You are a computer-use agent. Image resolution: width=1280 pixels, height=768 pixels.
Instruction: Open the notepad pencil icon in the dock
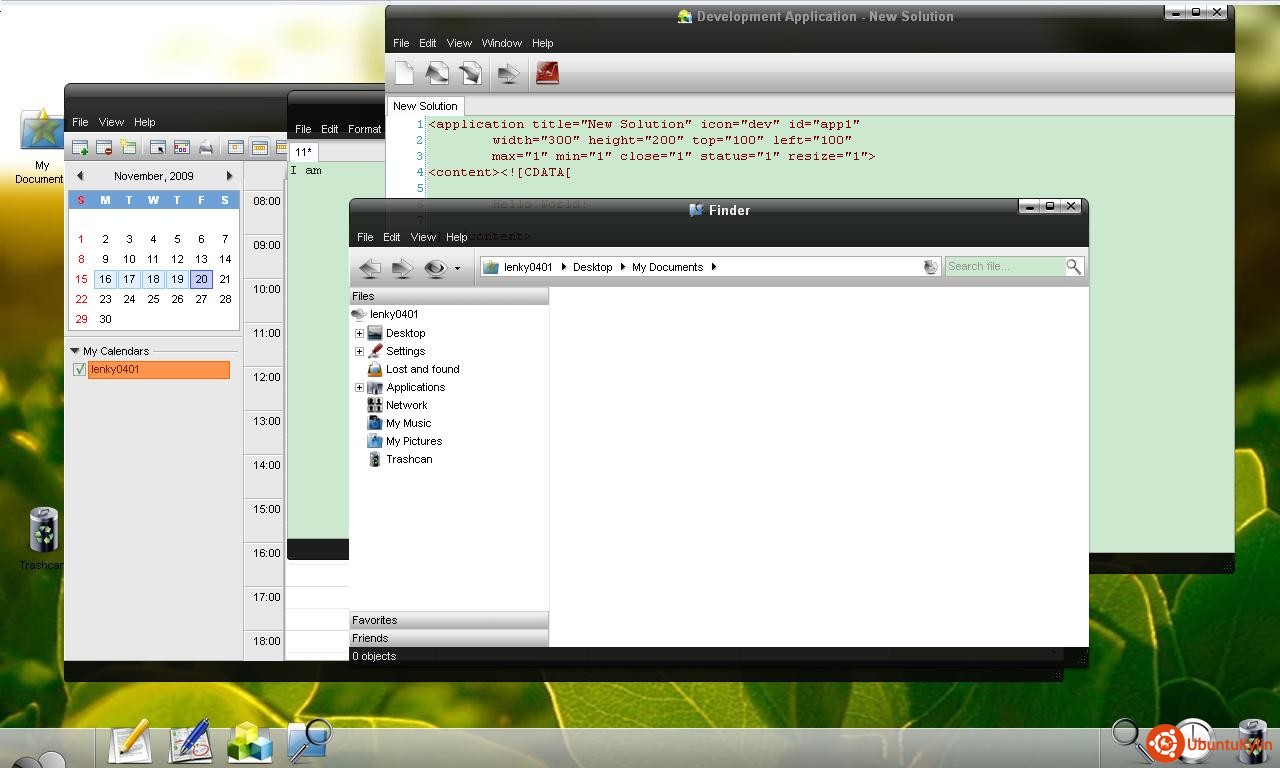click(x=129, y=743)
